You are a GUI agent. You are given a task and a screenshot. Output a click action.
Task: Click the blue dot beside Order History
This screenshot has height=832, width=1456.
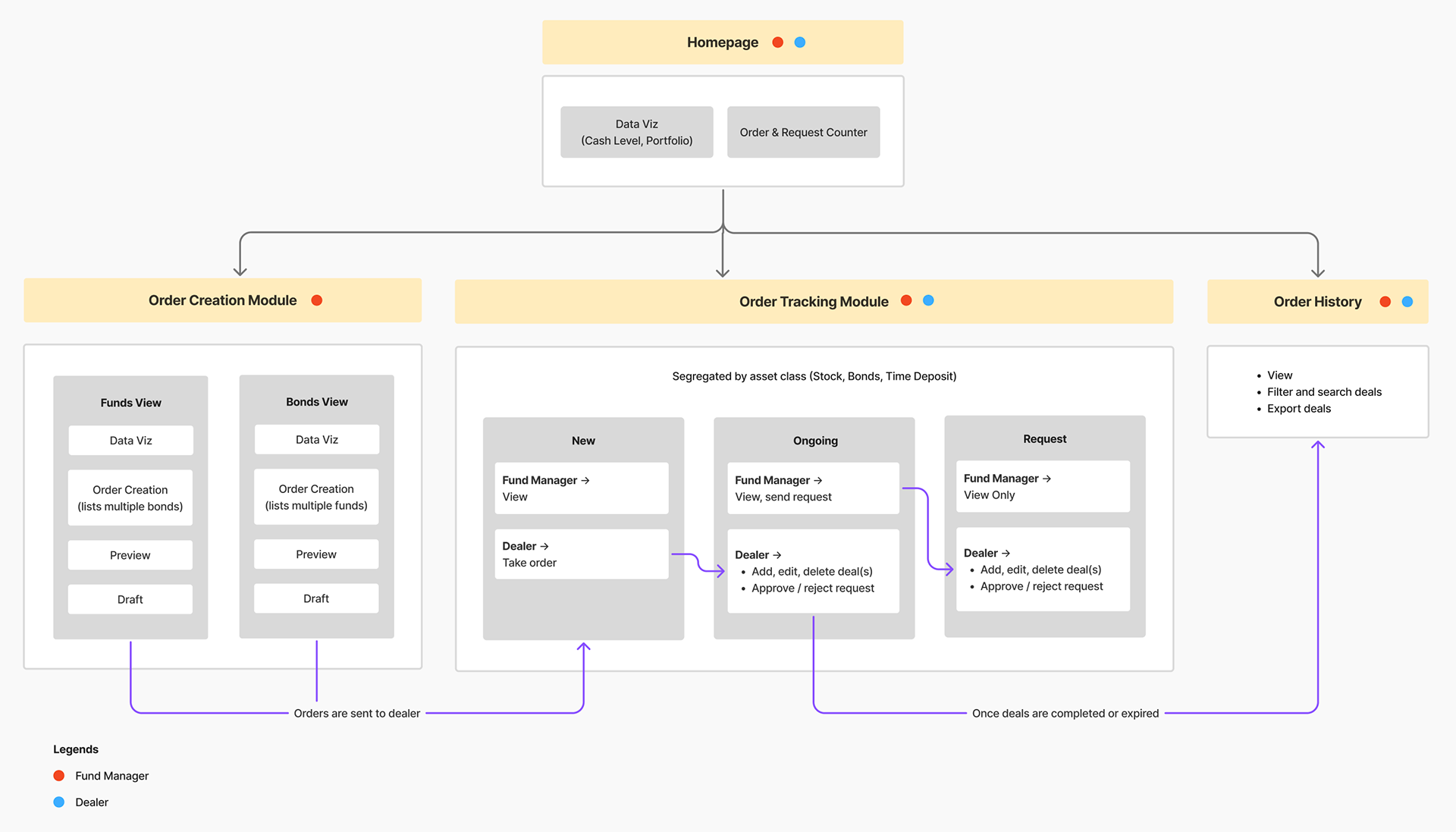1407,302
